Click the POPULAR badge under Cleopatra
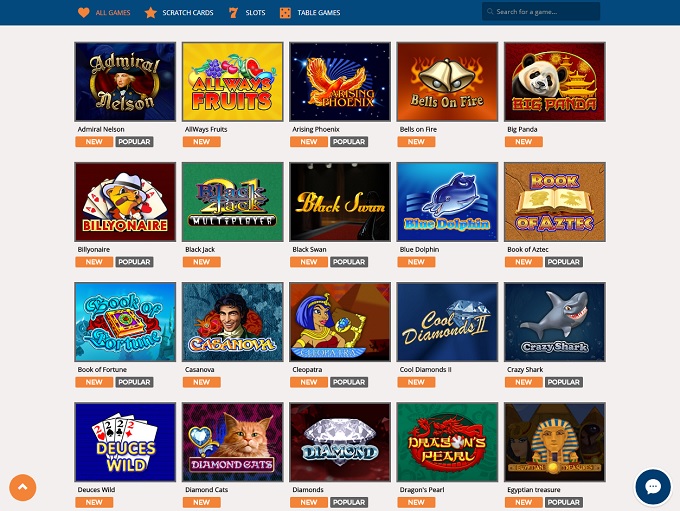Image resolution: width=680 pixels, height=511 pixels. point(349,382)
